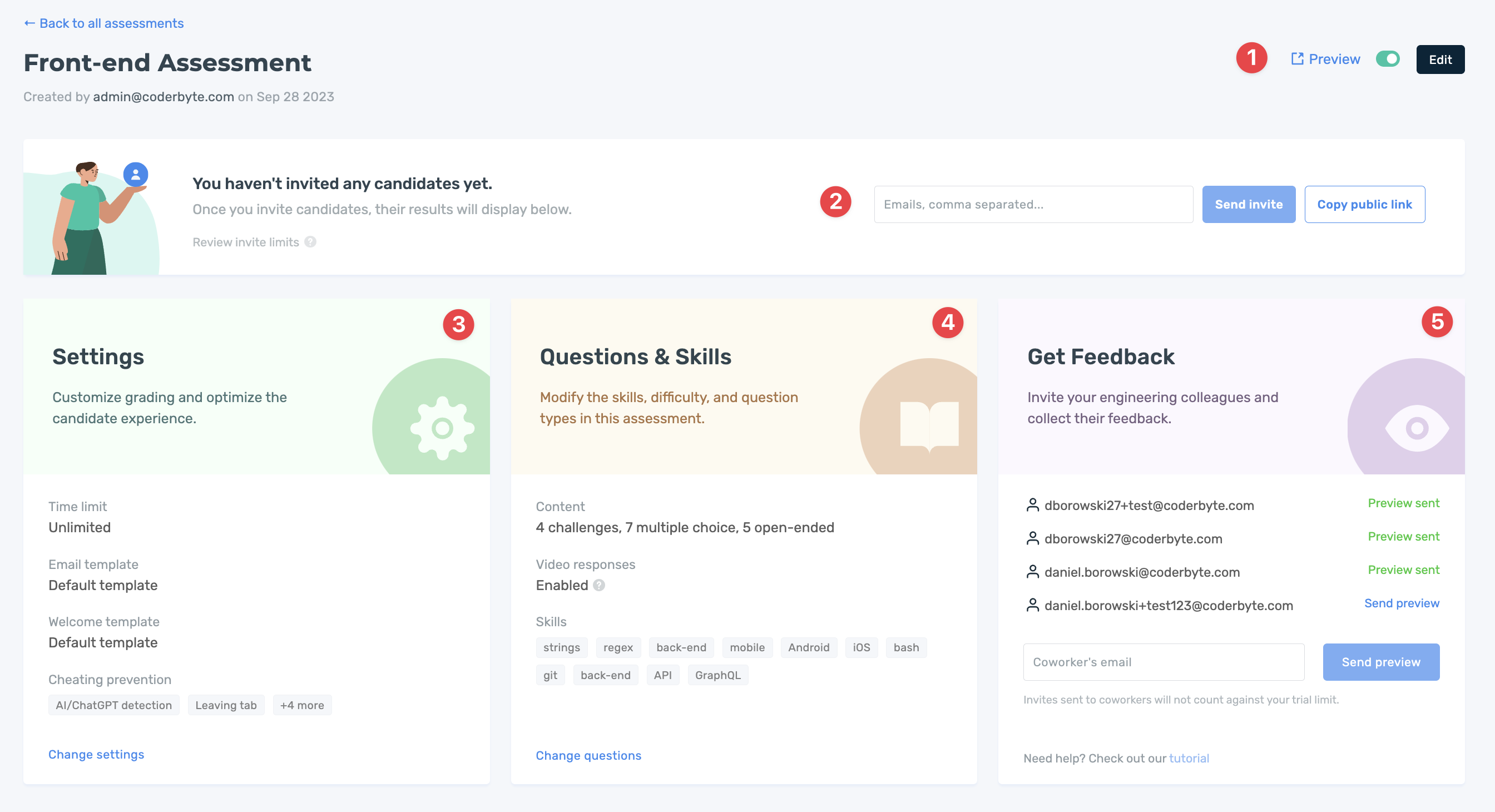Click the eye icon in Get Feedback
This screenshot has width=1495, height=812.
(1417, 428)
